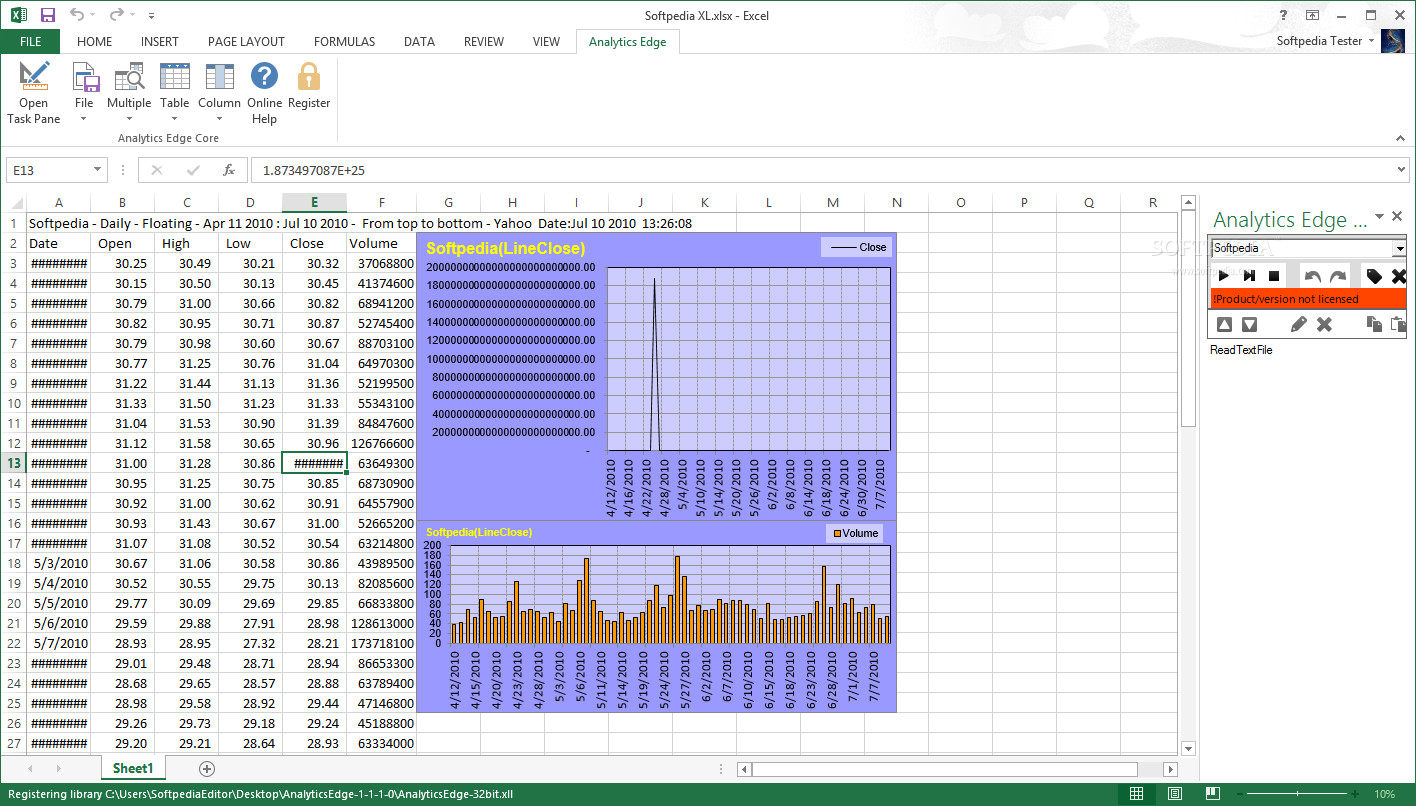Switch to the HOME ribbon tab

pos(95,42)
